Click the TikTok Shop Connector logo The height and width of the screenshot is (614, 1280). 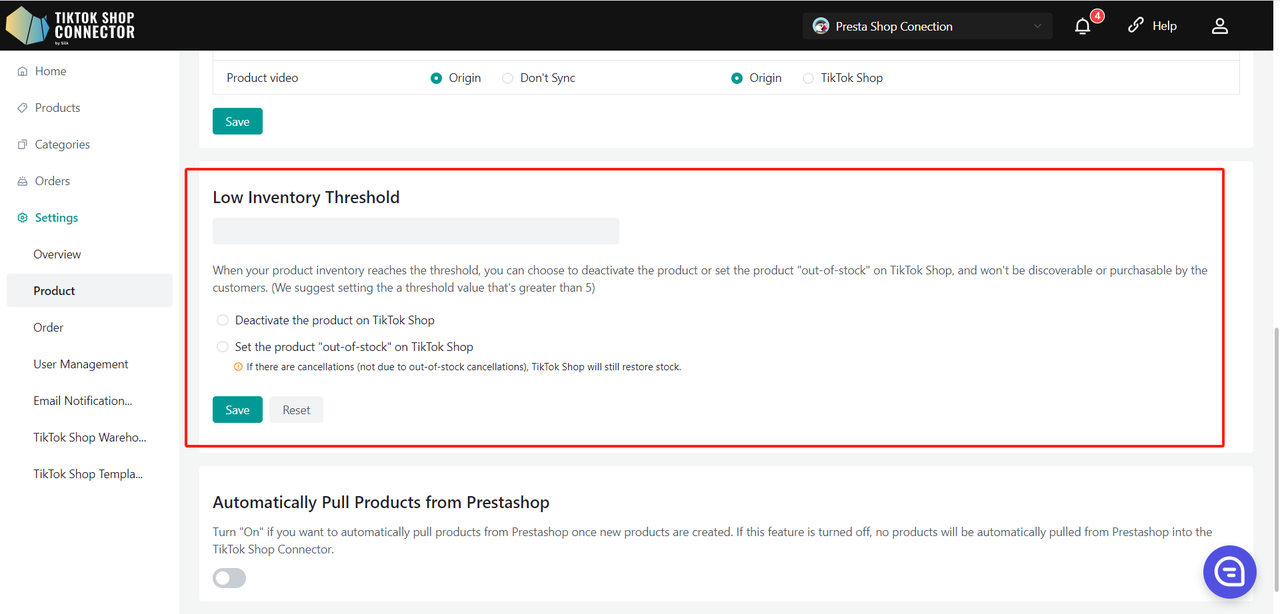70,25
